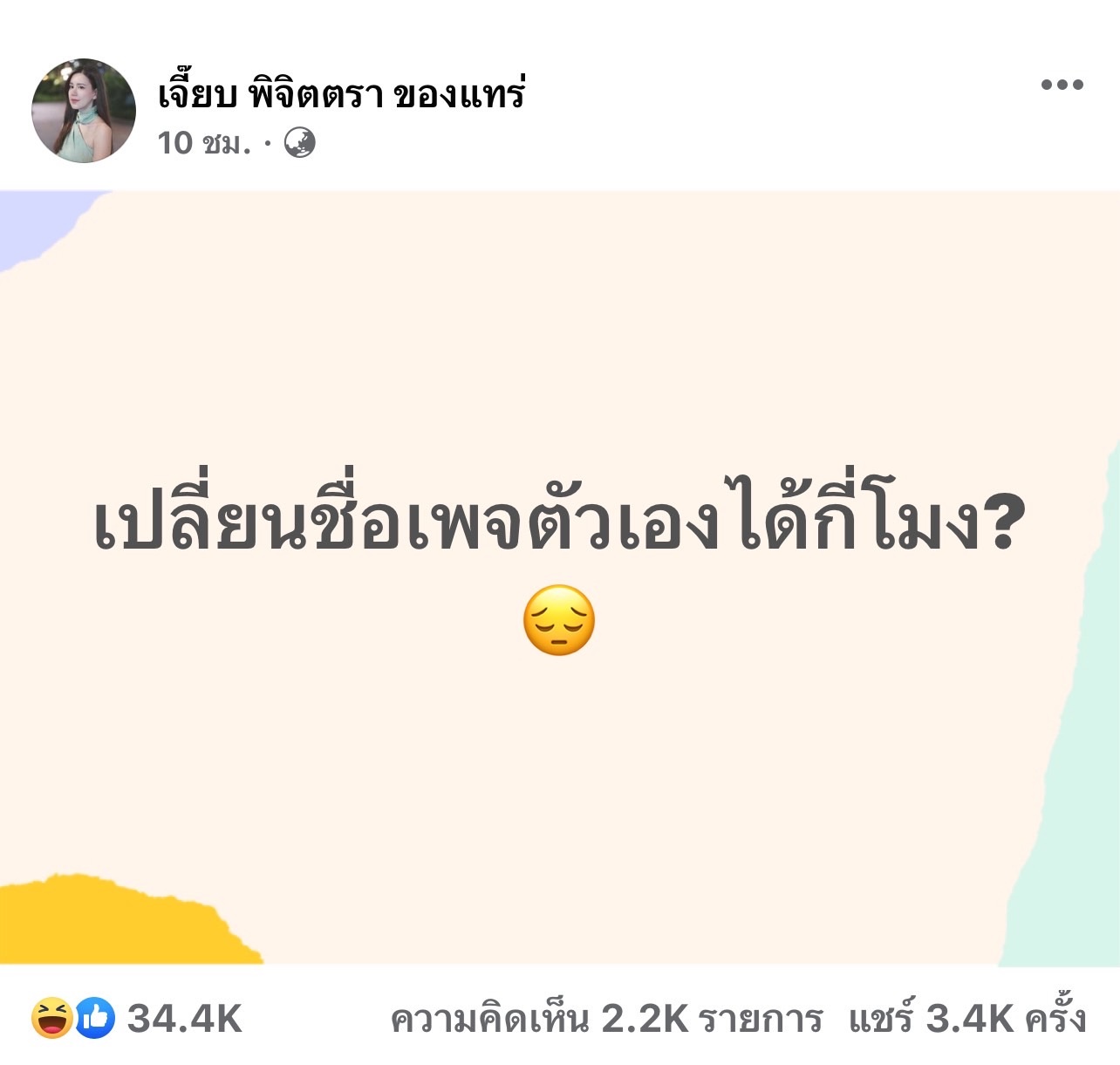The height and width of the screenshot is (1065, 1120).
Task: Click the dot separator after the timestamp
Action: coord(268,143)
